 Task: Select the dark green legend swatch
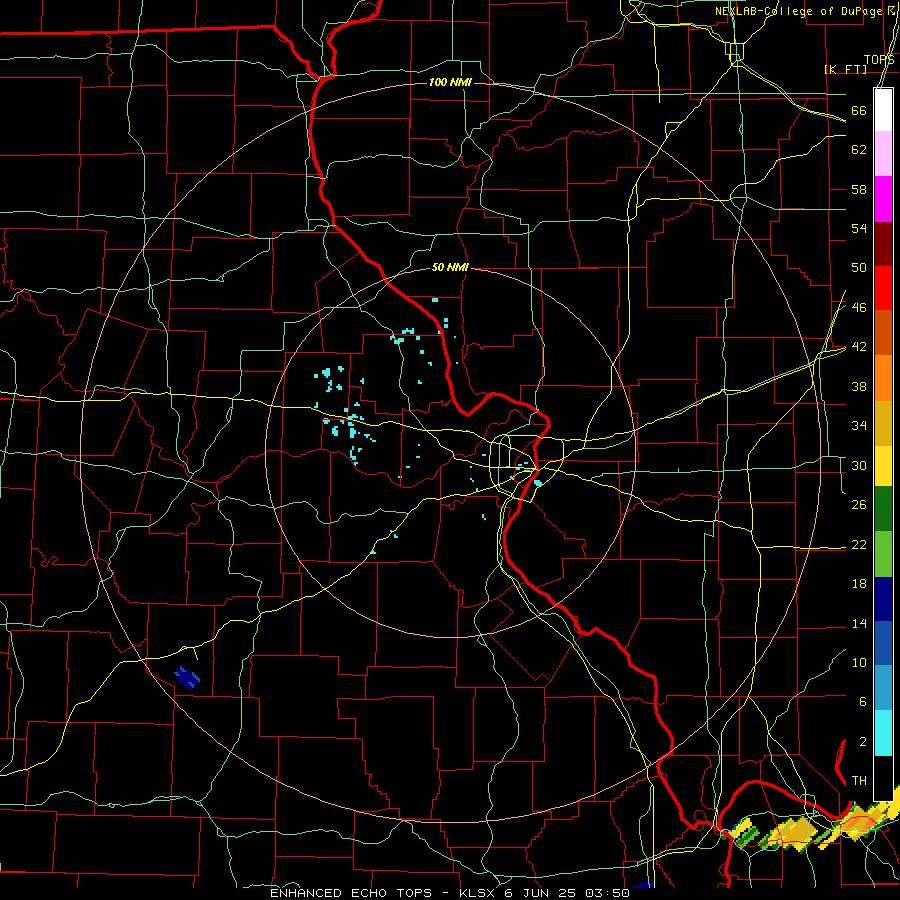click(883, 509)
